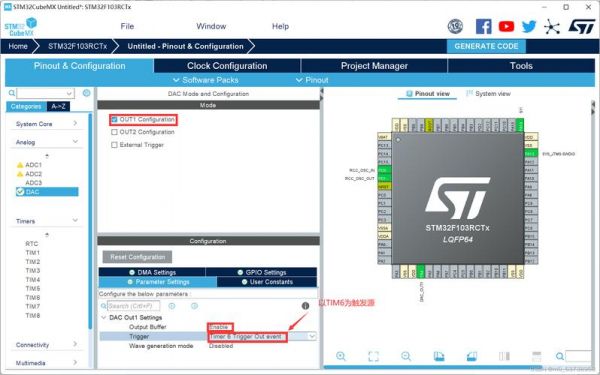This screenshot has height=375, width=600.
Task: Fit chip view to window icon
Action: [373, 356]
